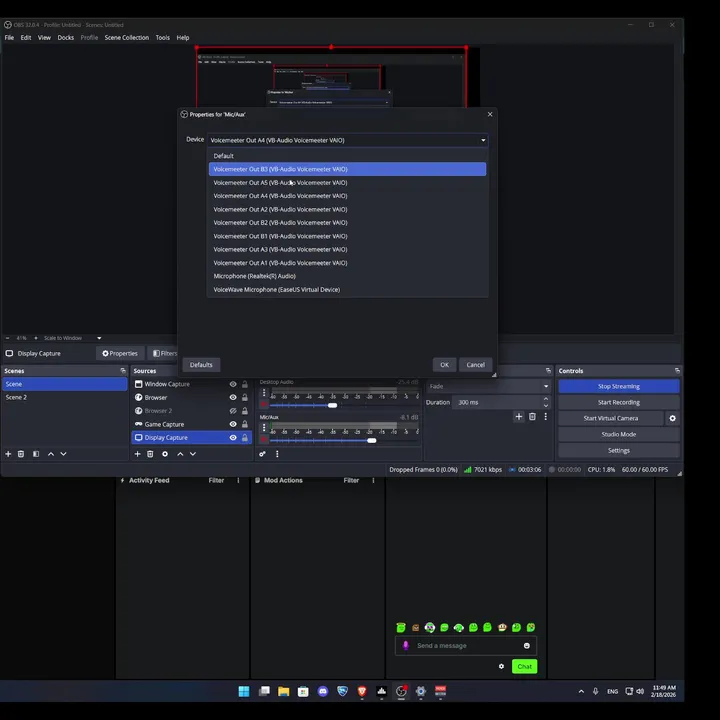This screenshot has height=720, width=720.
Task: Toggle visibility of Display Capture source
Action: click(233, 438)
